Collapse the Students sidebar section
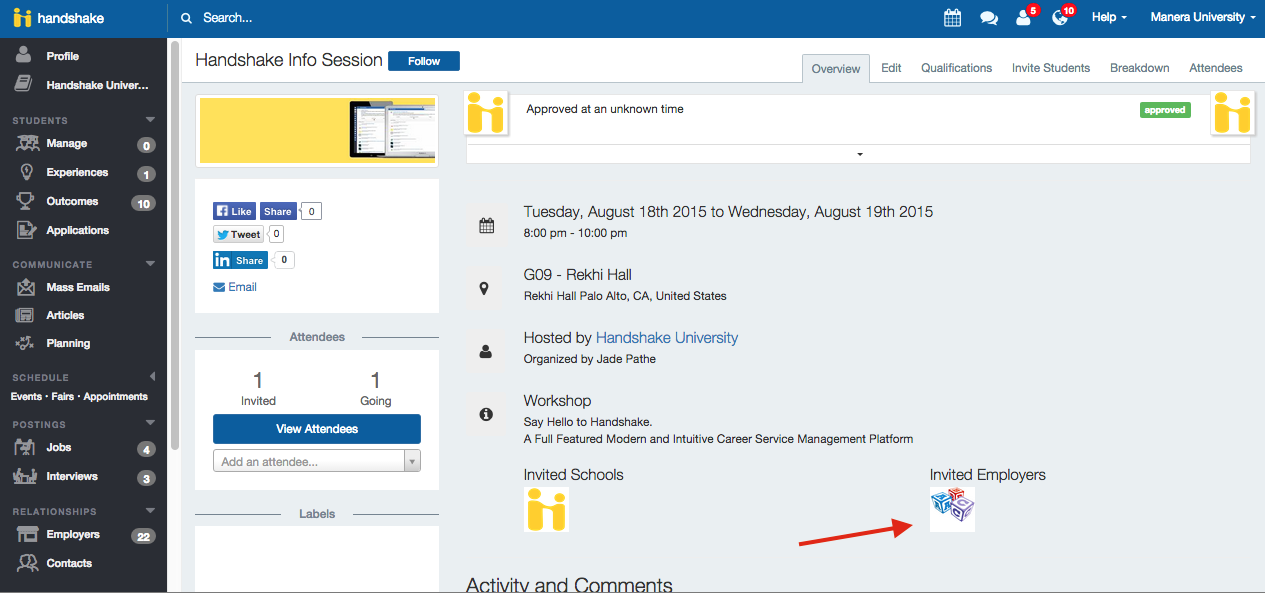Screen dimensions: 1265x593 coord(150,120)
